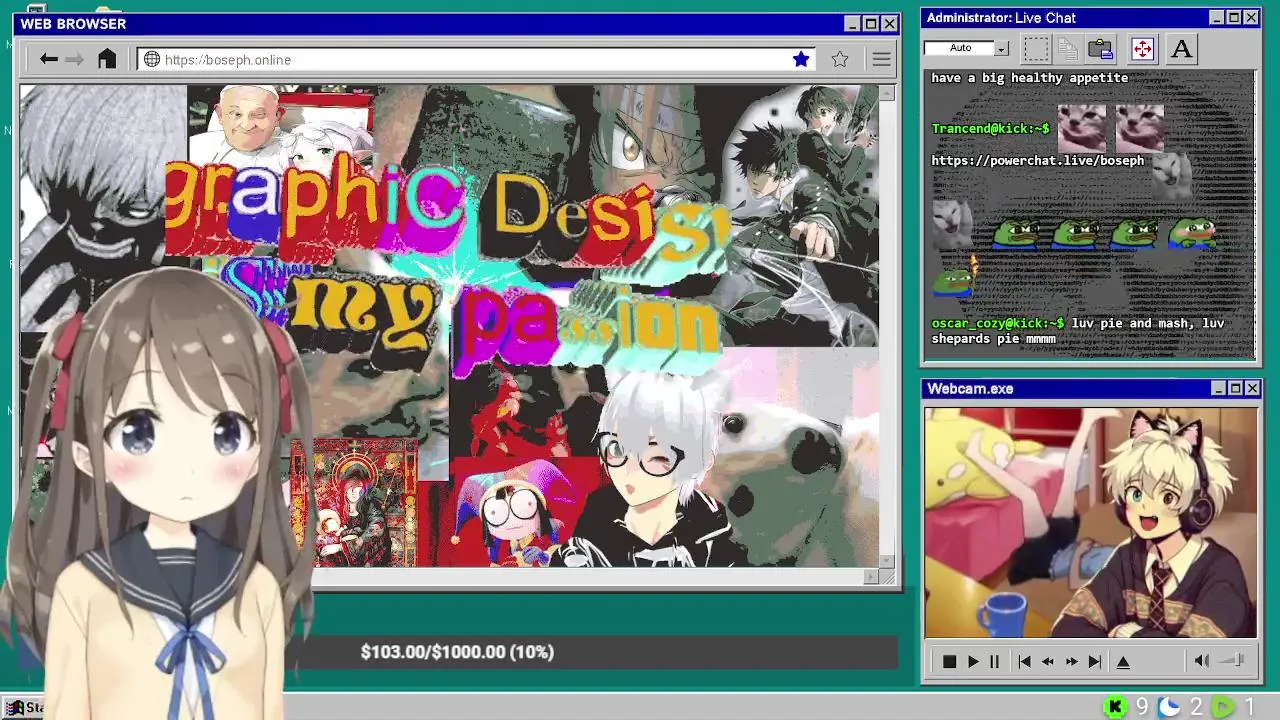Minimize the Live Chat window

(1216, 18)
